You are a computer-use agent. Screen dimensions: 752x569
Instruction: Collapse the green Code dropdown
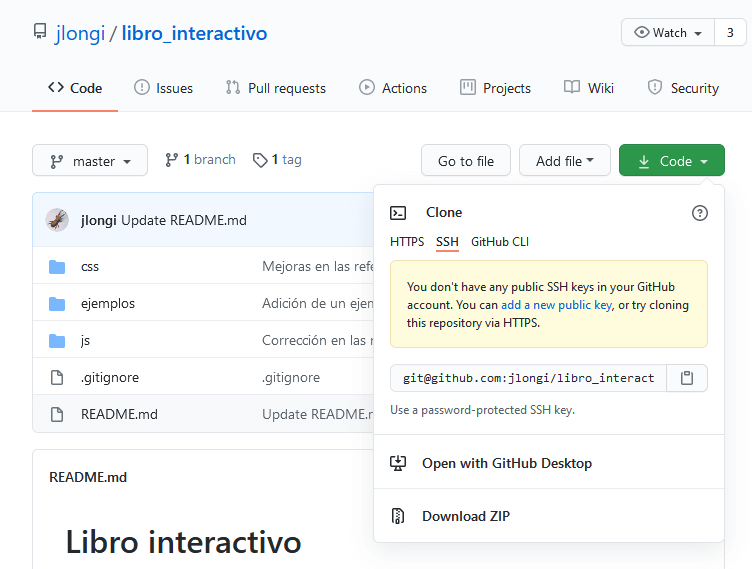tap(672, 161)
